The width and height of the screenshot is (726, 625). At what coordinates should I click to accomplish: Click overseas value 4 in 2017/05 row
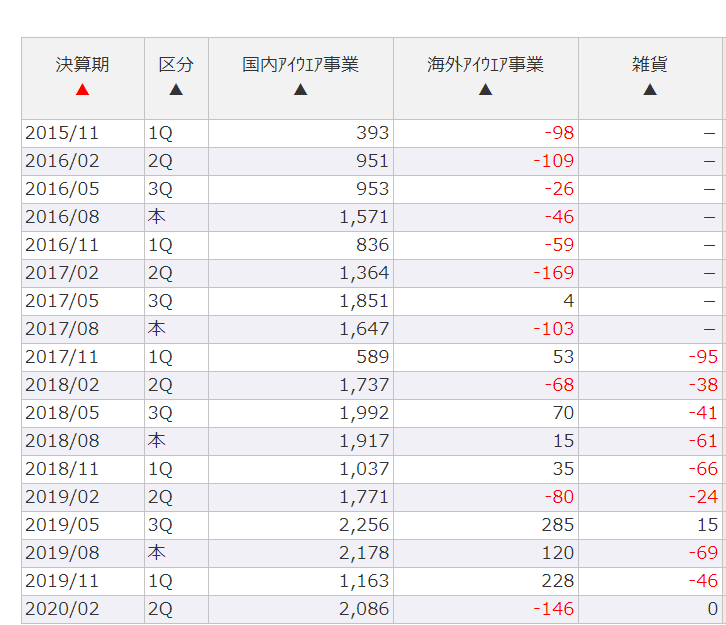[x=569, y=301]
